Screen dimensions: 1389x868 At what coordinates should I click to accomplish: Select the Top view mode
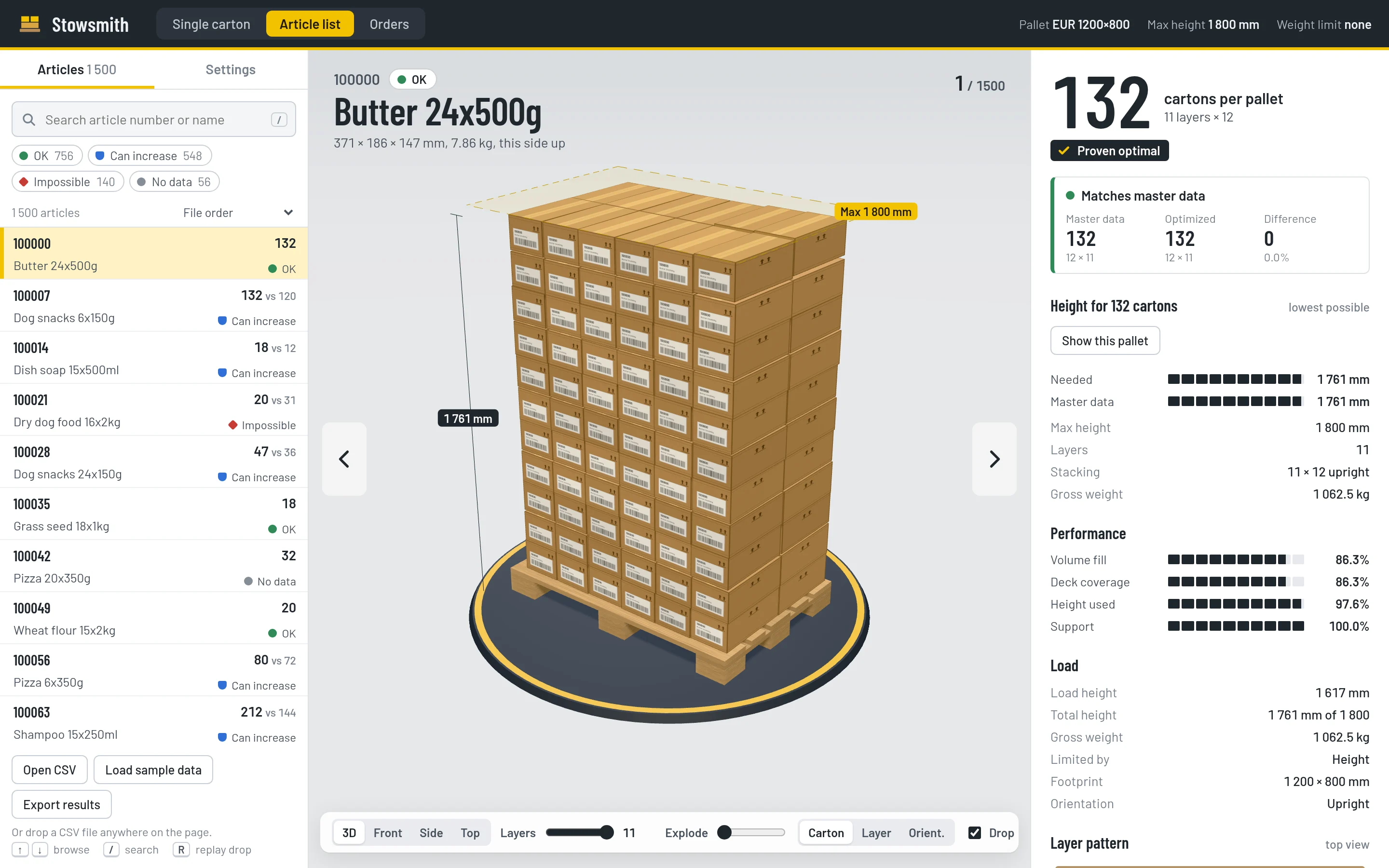470,832
